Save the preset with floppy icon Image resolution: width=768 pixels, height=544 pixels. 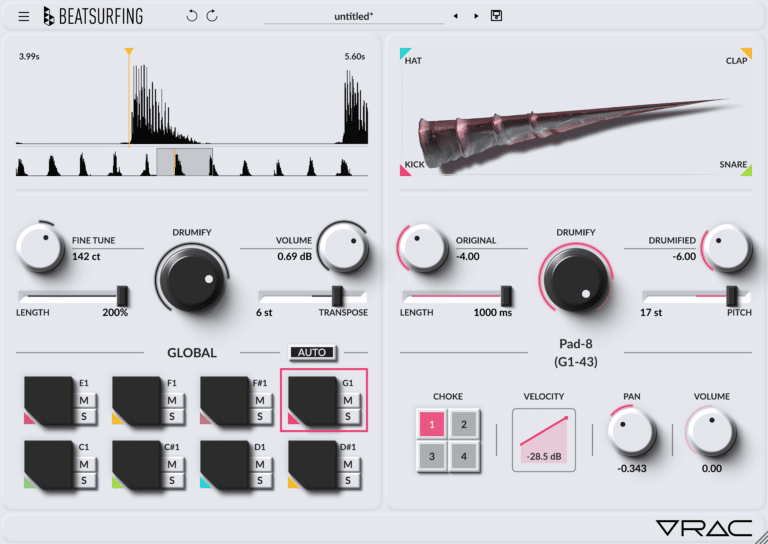(x=496, y=16)
